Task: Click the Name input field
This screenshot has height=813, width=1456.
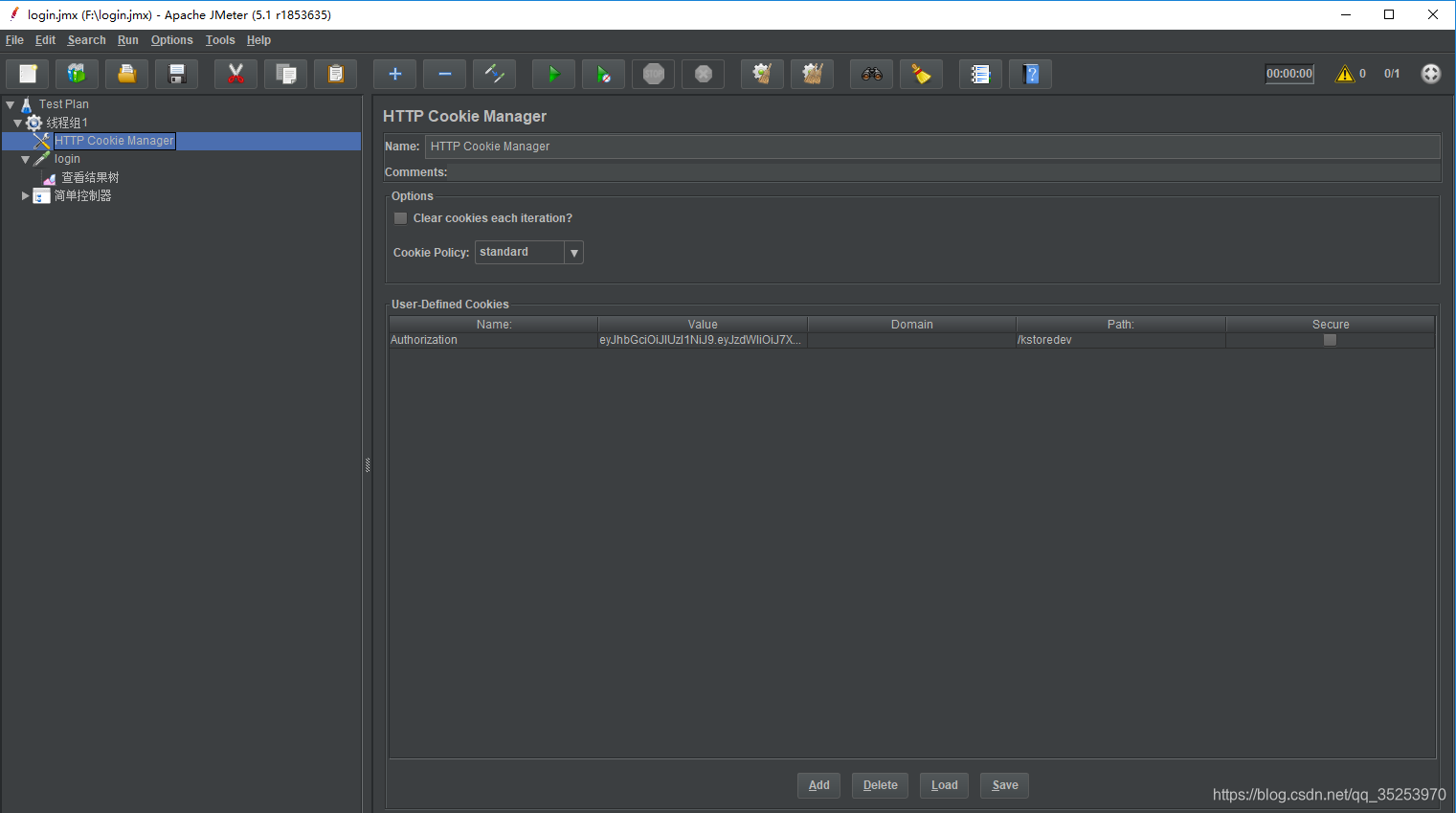Action: 932,147
